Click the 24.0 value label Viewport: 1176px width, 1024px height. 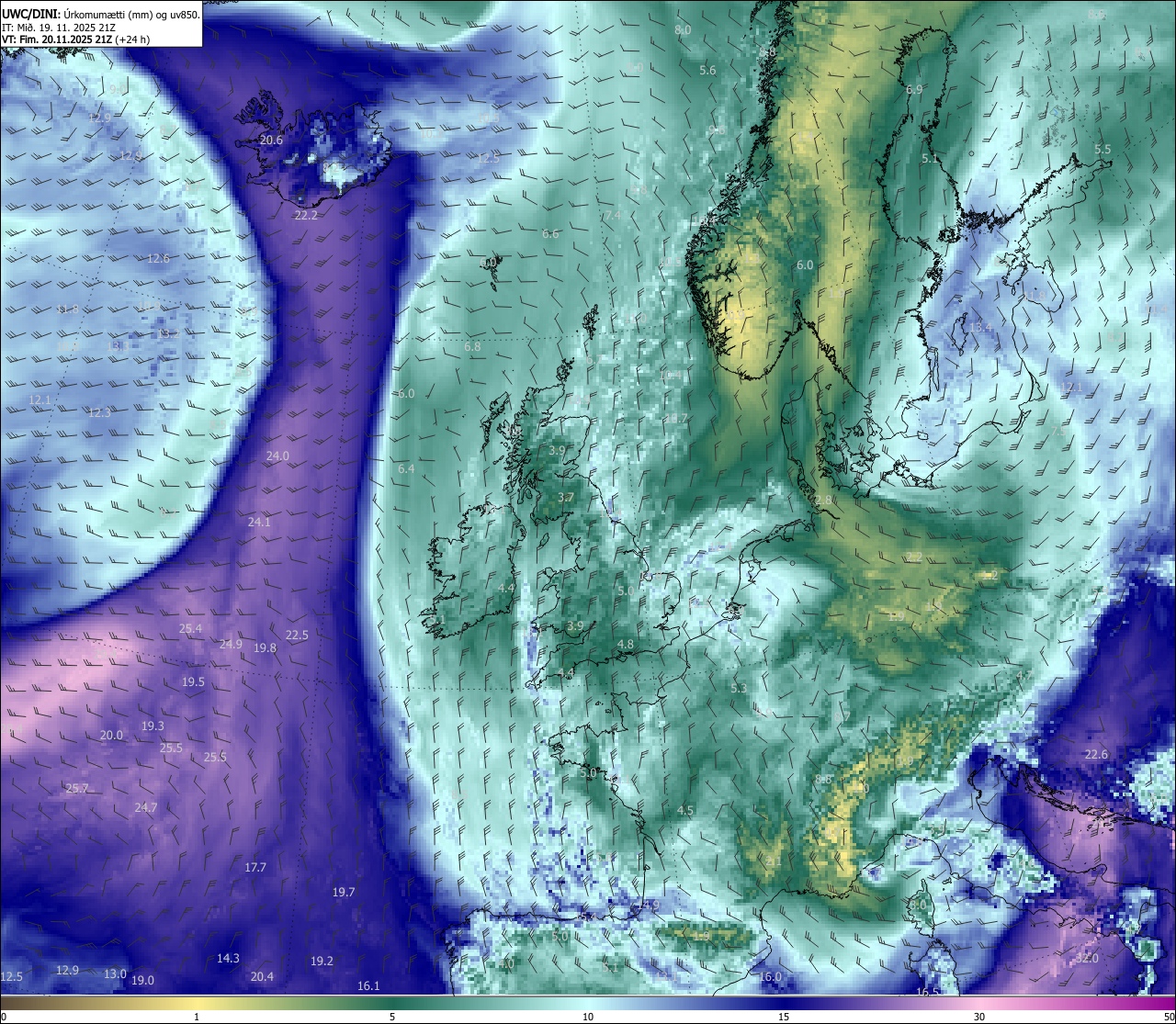click(x=277, y=456)
